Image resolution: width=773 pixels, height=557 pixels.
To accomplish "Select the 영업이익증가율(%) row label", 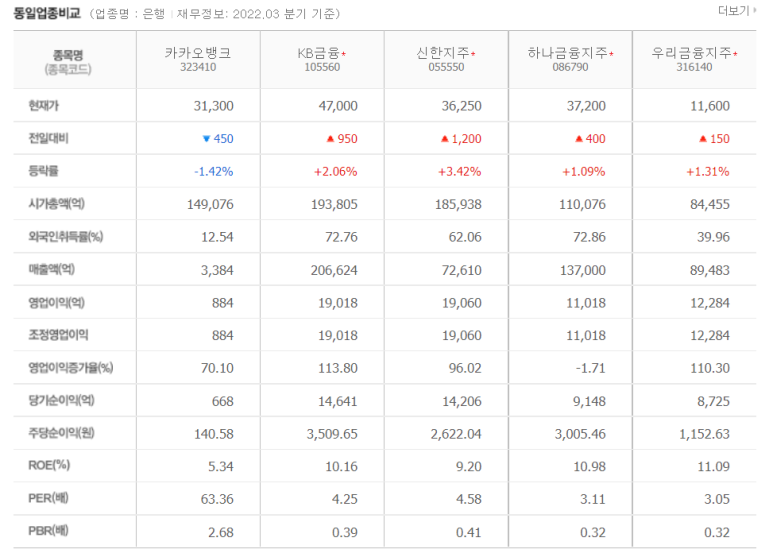I will 70,368.
